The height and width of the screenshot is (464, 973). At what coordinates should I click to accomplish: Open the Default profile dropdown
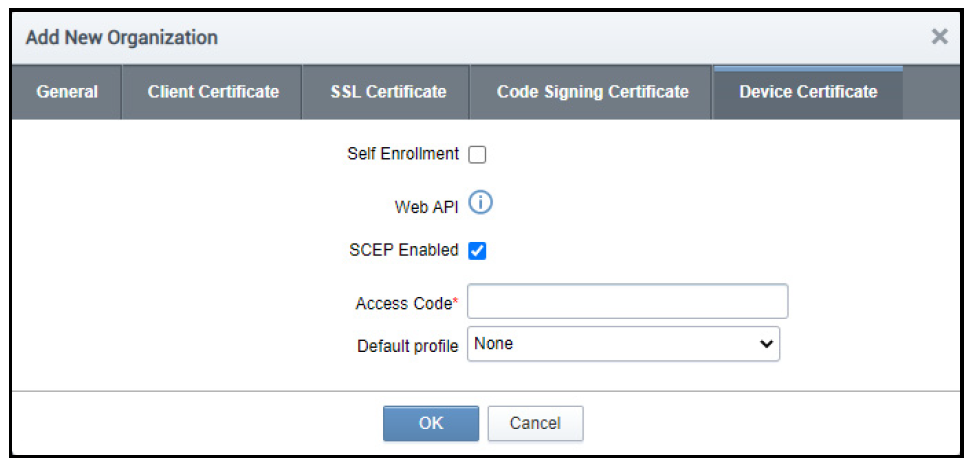623,344
